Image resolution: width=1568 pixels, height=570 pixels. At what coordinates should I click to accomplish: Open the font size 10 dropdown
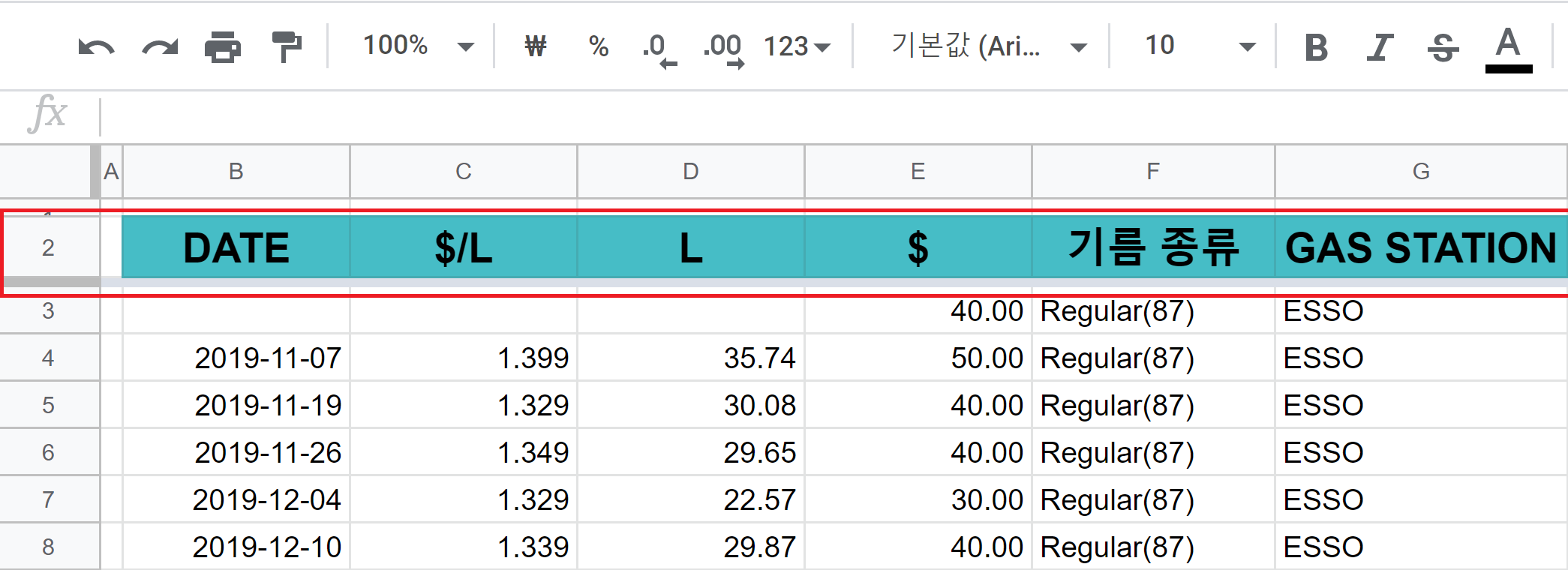coord(1199,46)
